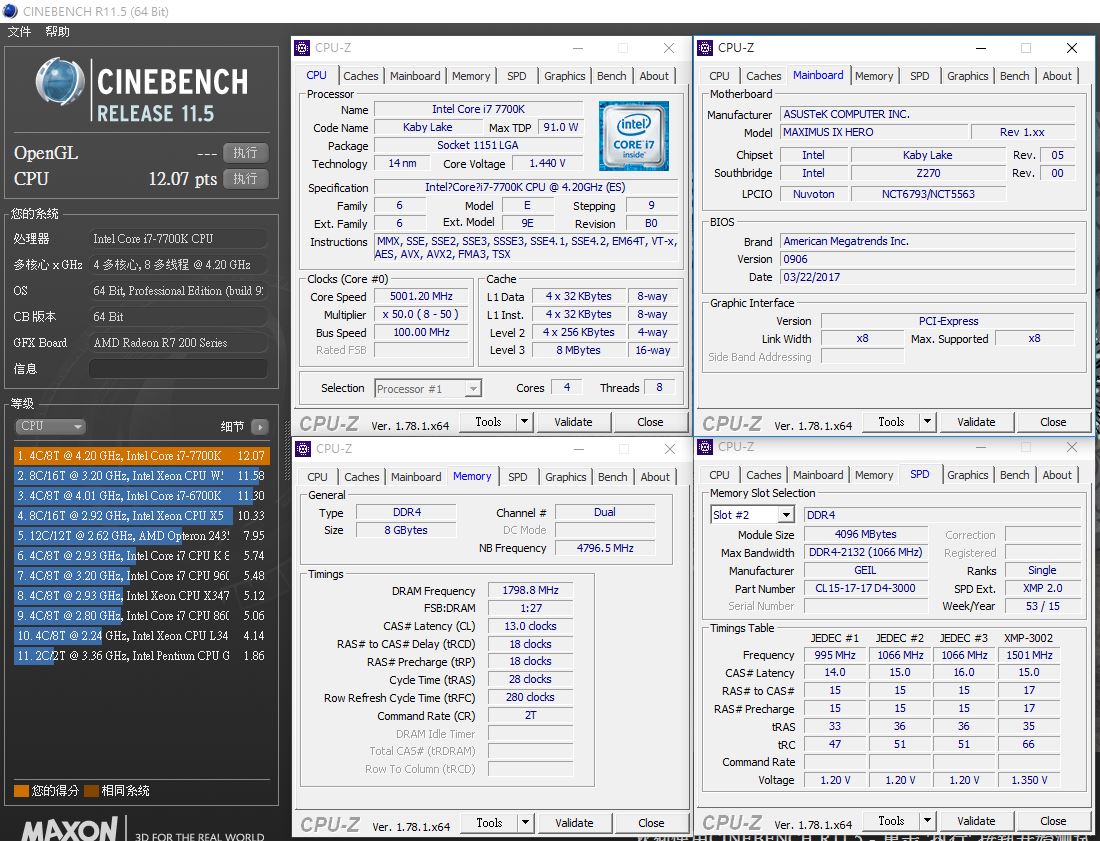Image resolution: width=1100 pixels, height=841 pixels.
Task: Select Memory tab in SPD CPU-Z window
Action: [874, 475]
